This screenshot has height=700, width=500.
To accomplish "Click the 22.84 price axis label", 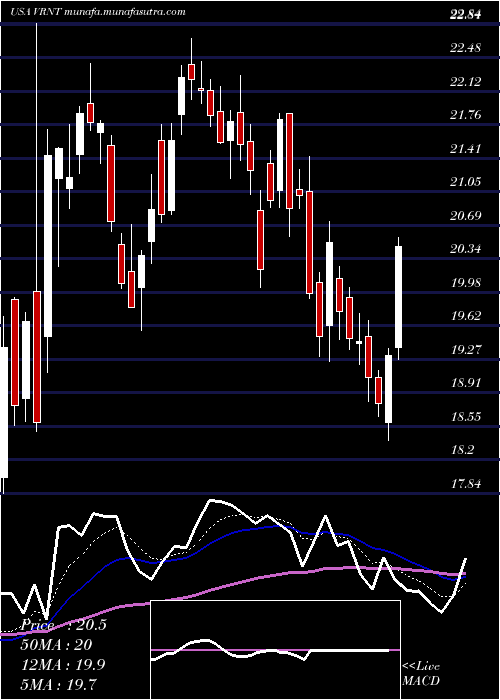I will (x=466, y=15).
